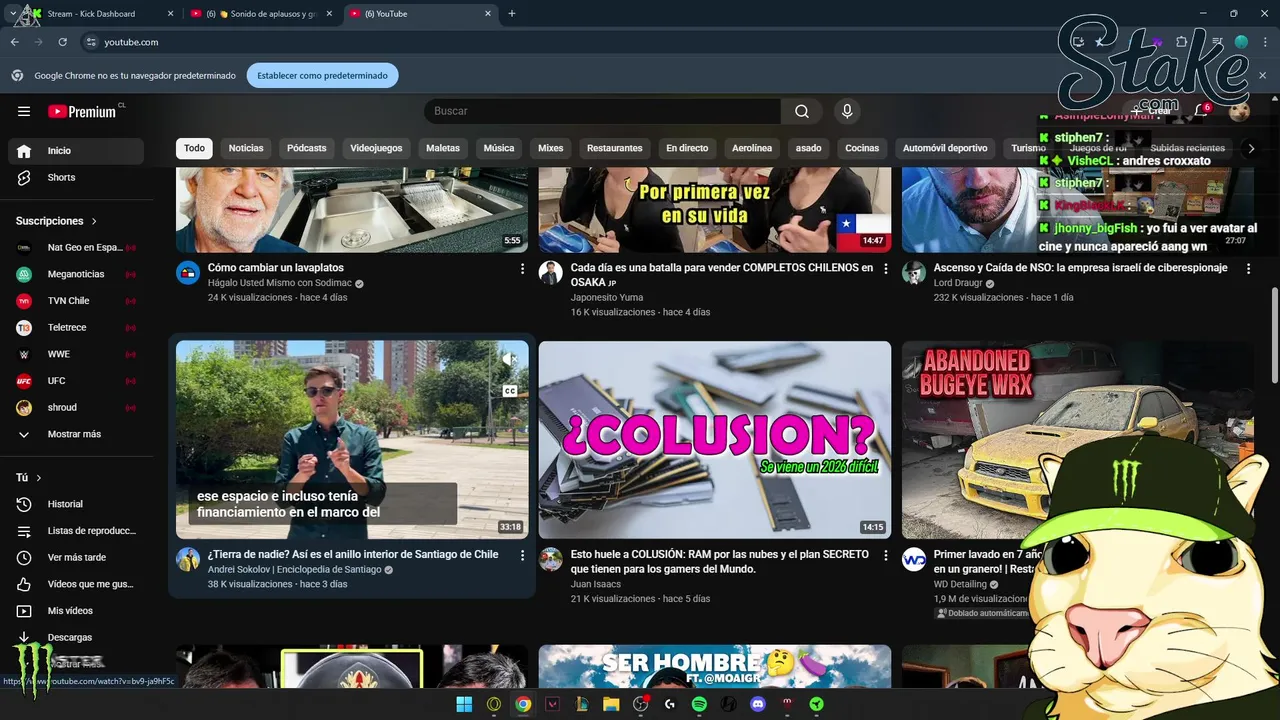Open more options for Cómo cambiar un lavaplatos
Image resolution: width=1280 pixels, height=720 pixels.
pos(522,269)
